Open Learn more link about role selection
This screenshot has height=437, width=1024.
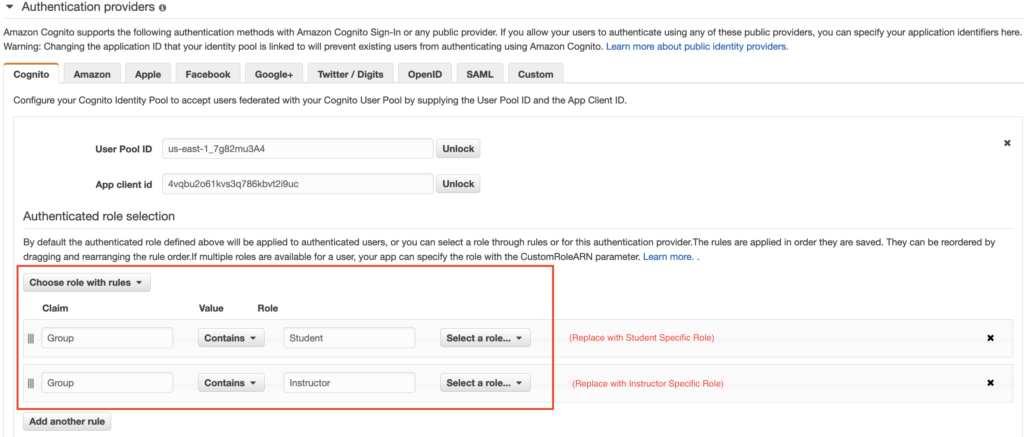point(668,257)
